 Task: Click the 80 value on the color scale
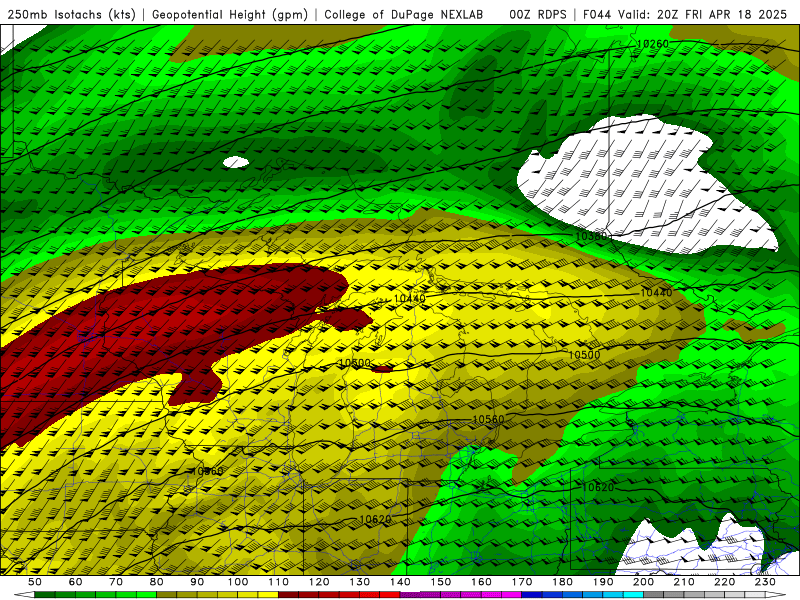[x=157, y=582]
